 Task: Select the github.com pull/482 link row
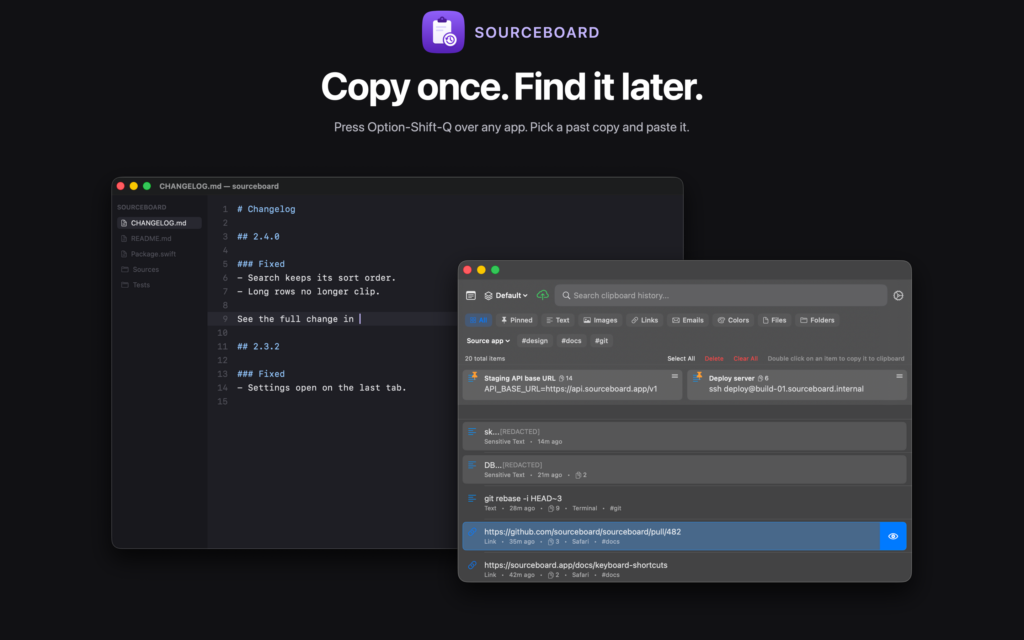click(x=671, y=536)
